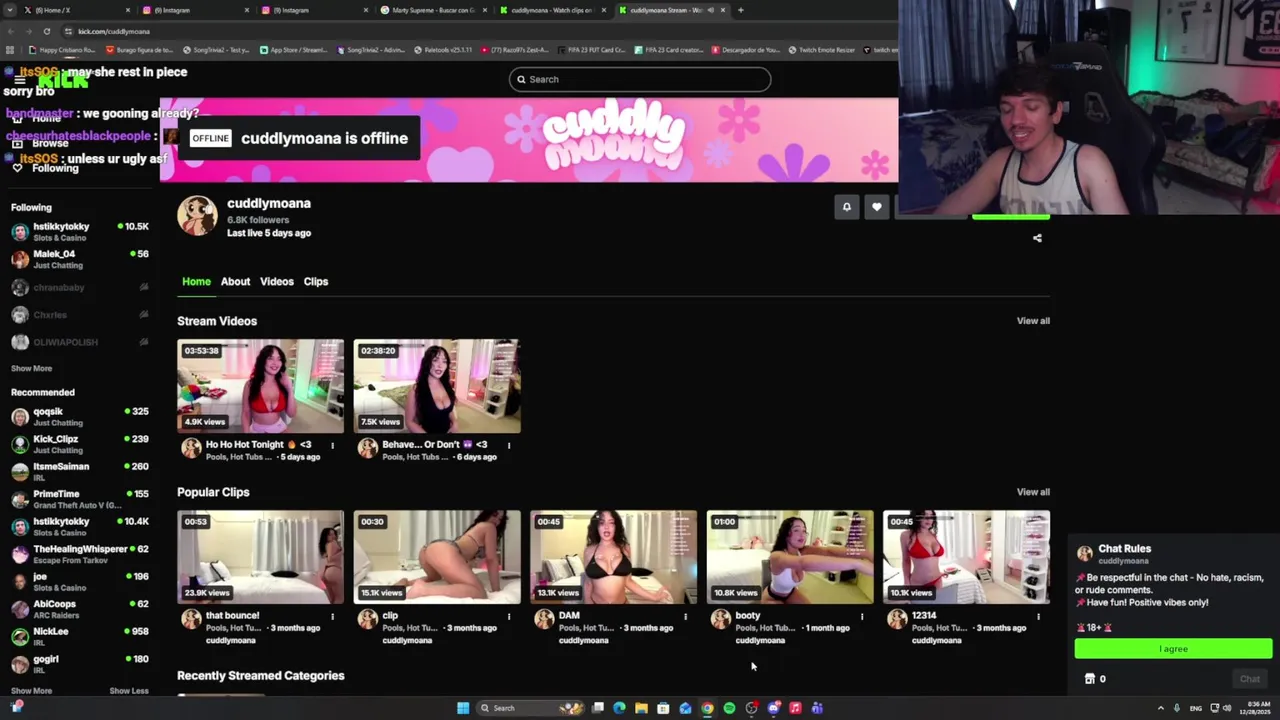Open Spotify from the taskbar
This screenshot has height=720, width=1280.
pos(729,708)
